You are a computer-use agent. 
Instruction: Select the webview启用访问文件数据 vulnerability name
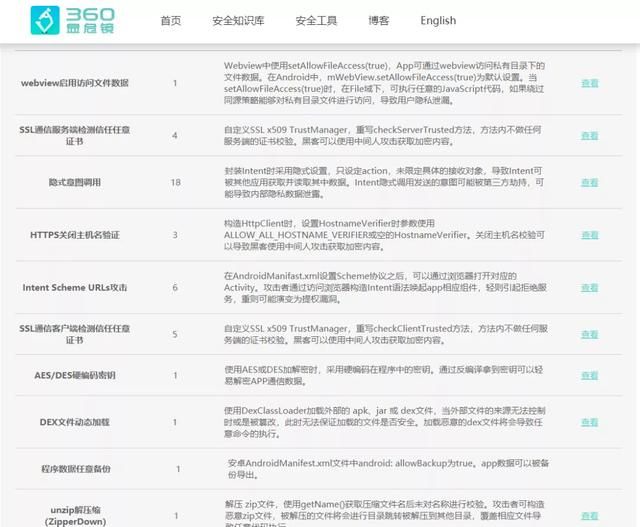point(75,83)
